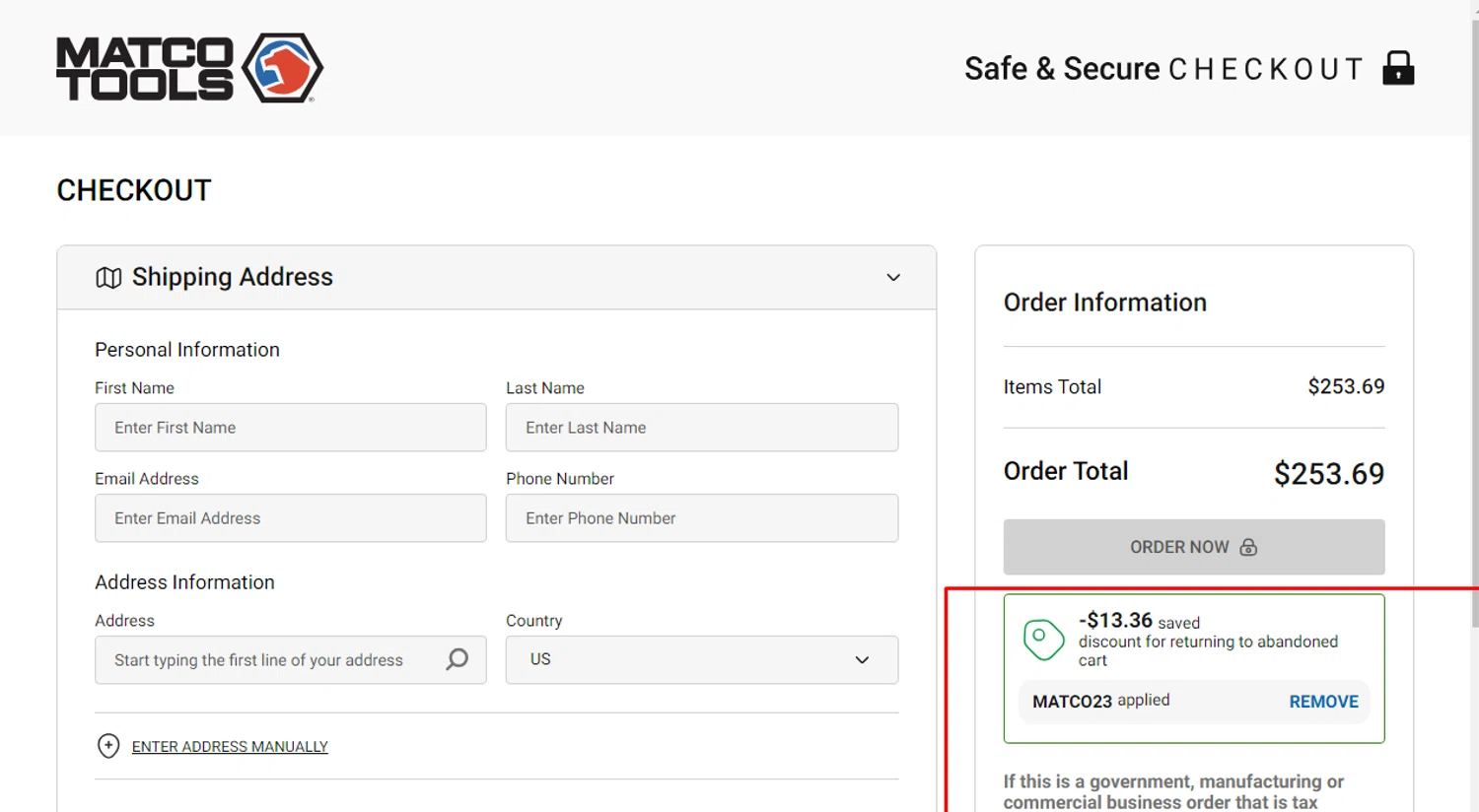
Task: Click the Address Information heading
Action: (x=184, y=582)
